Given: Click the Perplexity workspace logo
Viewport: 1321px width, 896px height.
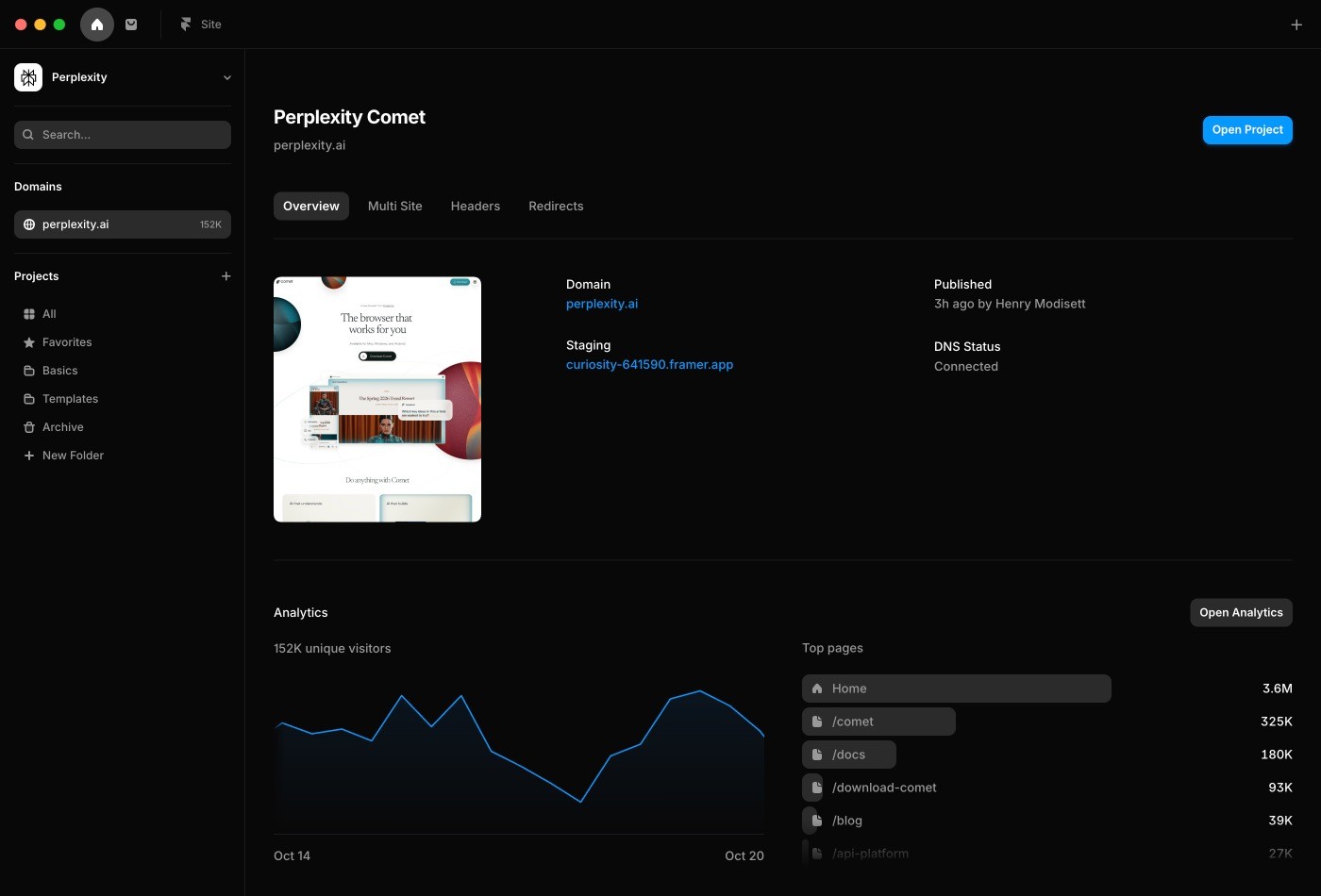Looking at the screenshot, I should pyautogui.click(x=27, y=77).
